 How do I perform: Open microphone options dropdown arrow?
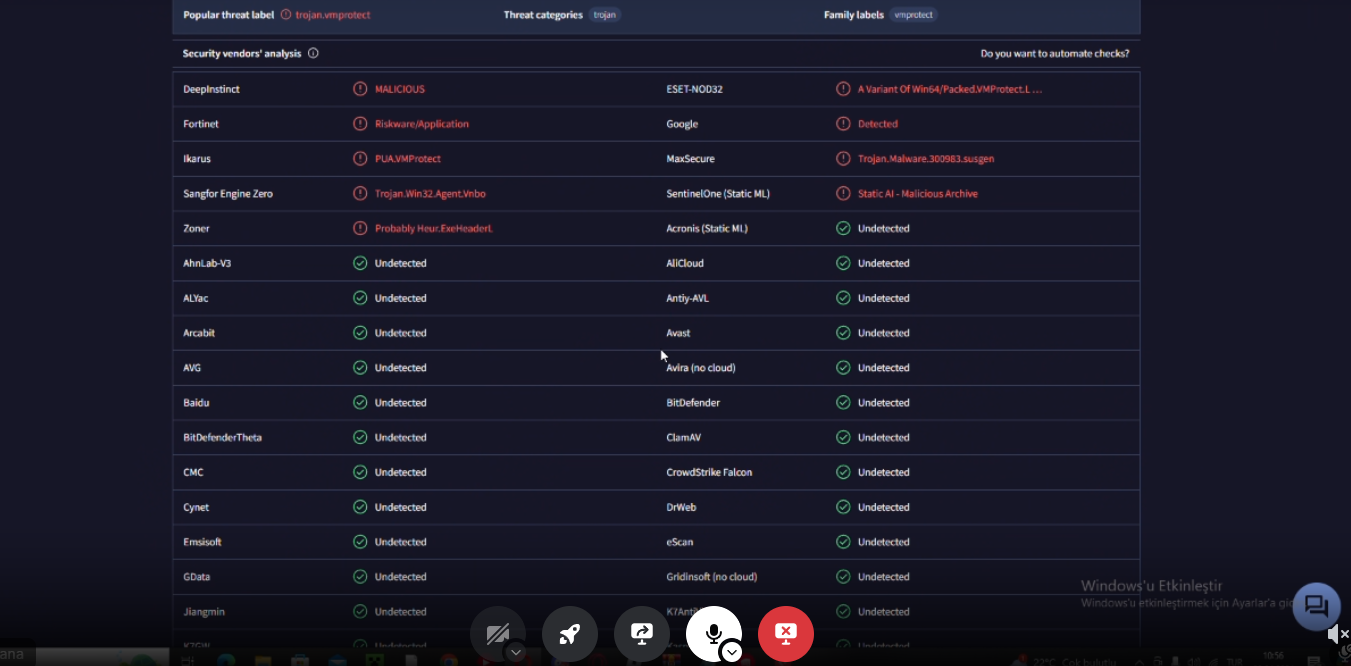click(732, 652)
